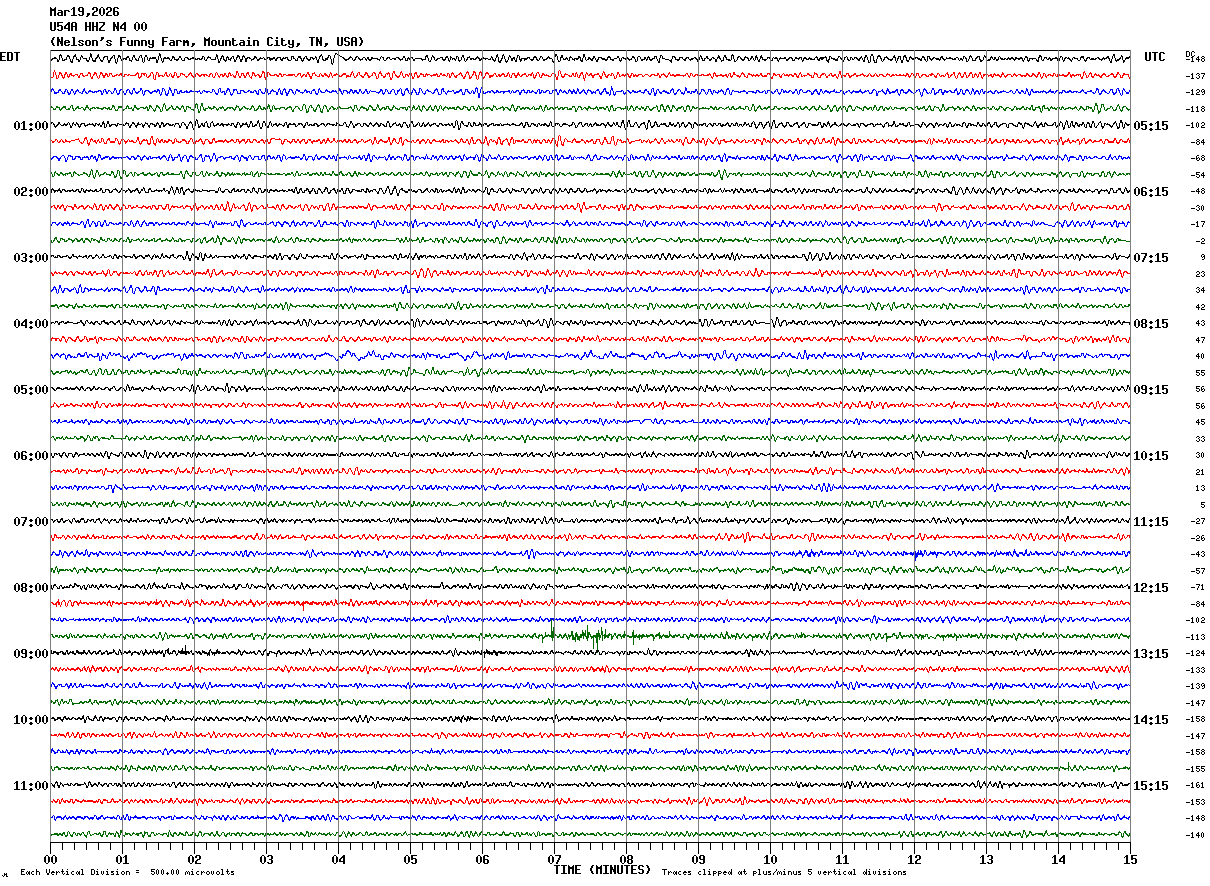1210x886 pixels.
Task: Click the 09:00 EDT hour label
Action: (x=30, y=654)
